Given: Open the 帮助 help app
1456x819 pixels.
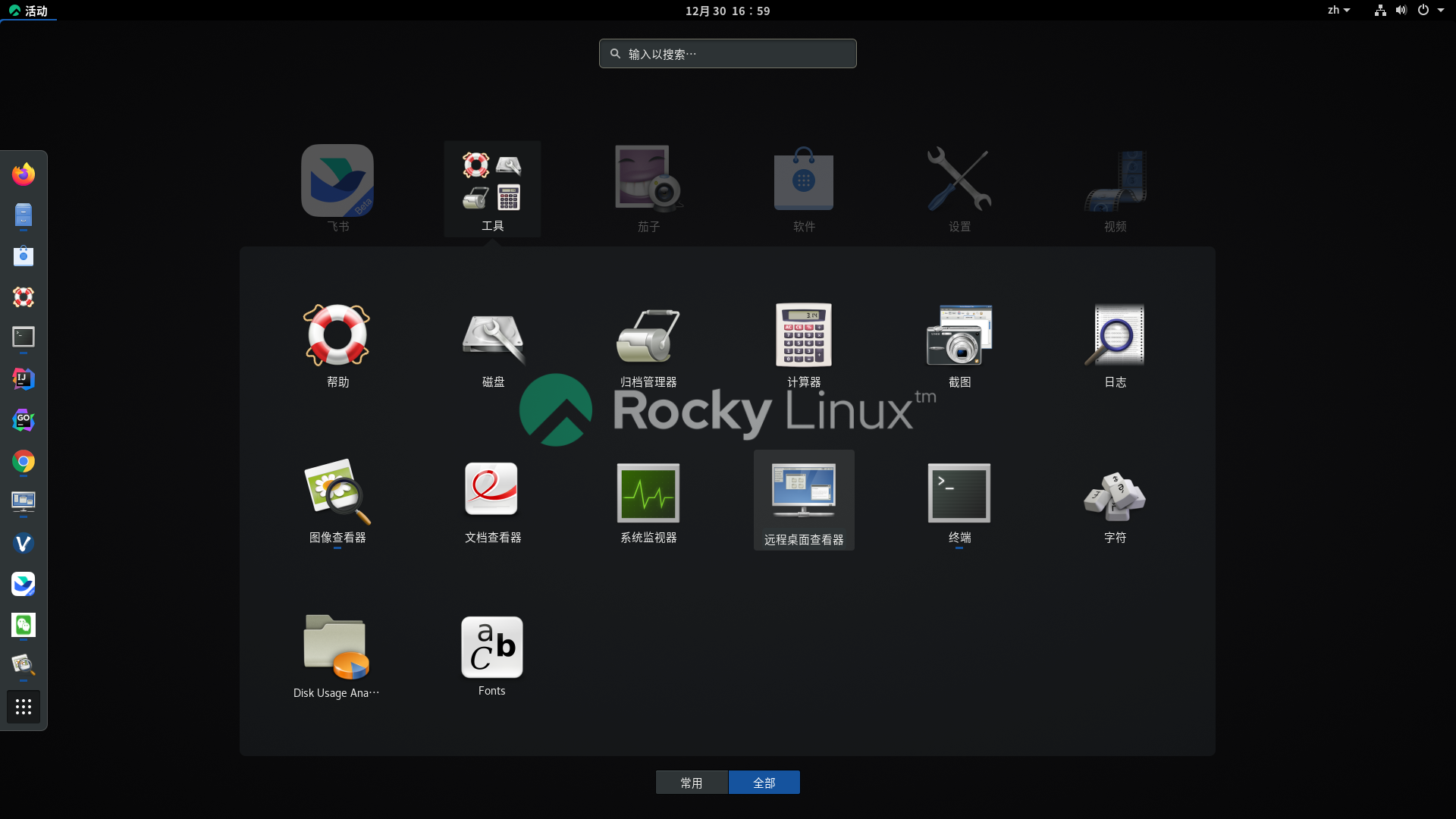Looking at the screenshot, I should pos(337,345).
